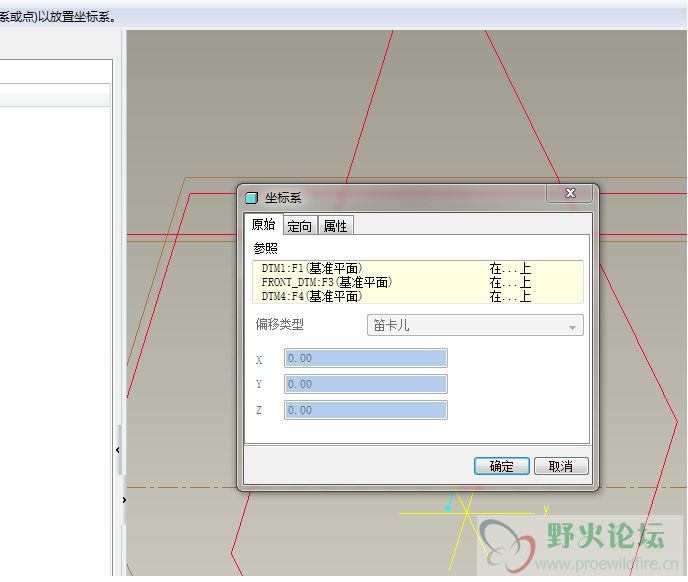
Task: Expand side panel with right arrow
Action: (124, 500)
